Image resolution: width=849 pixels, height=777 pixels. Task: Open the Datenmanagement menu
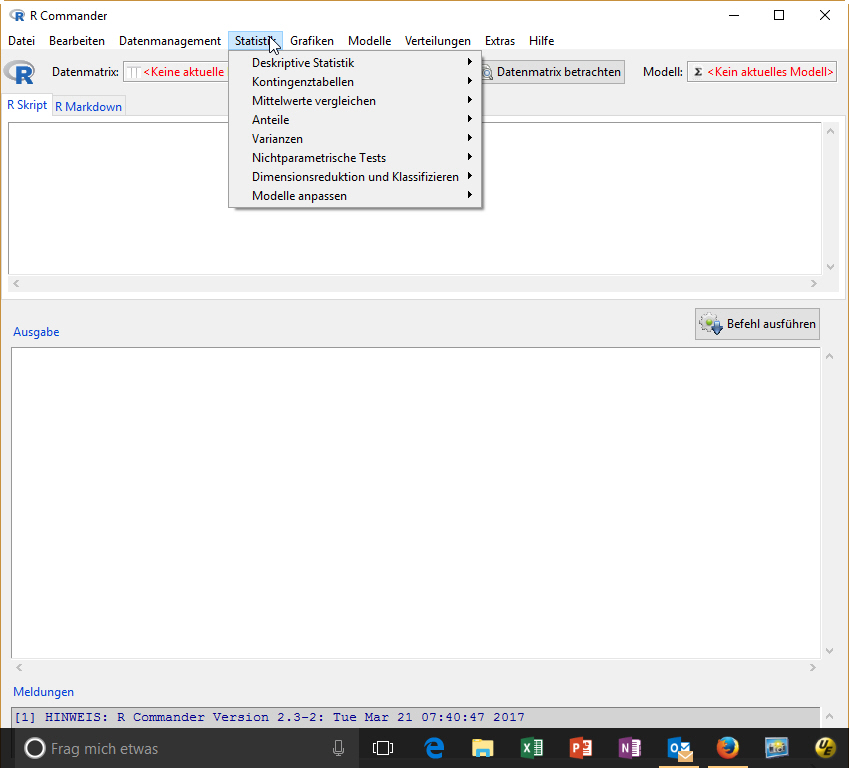tap(170, 41)
